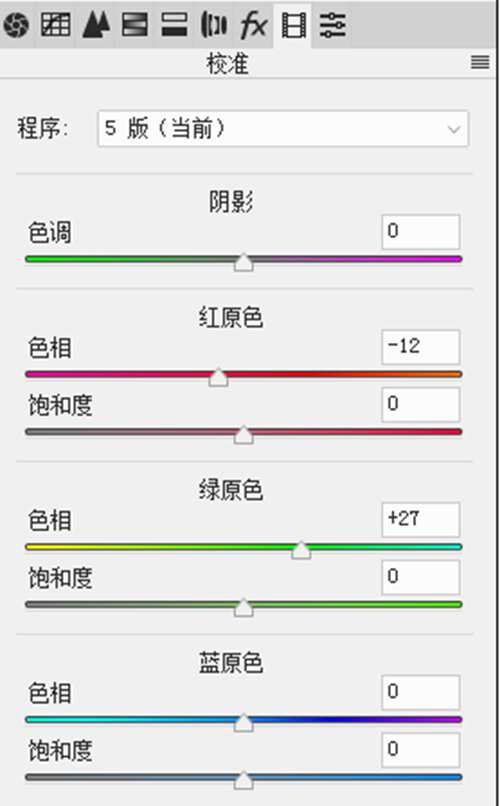The image size is (500, 806).
Task: Click the 蓝原色 饱和度 value field
Action: pyautogui.click(x=420, y=750)
